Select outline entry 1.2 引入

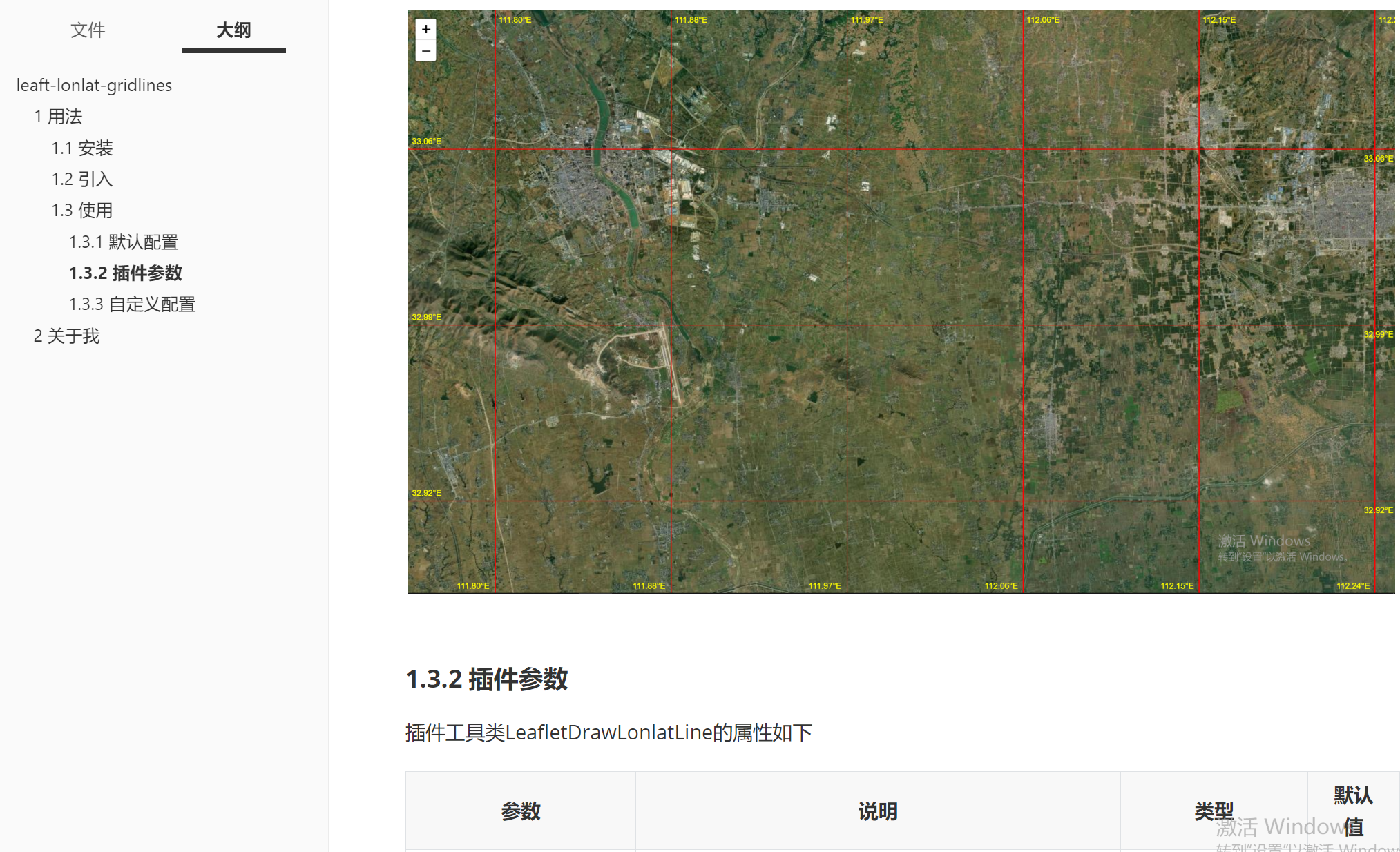pos(81,180)
